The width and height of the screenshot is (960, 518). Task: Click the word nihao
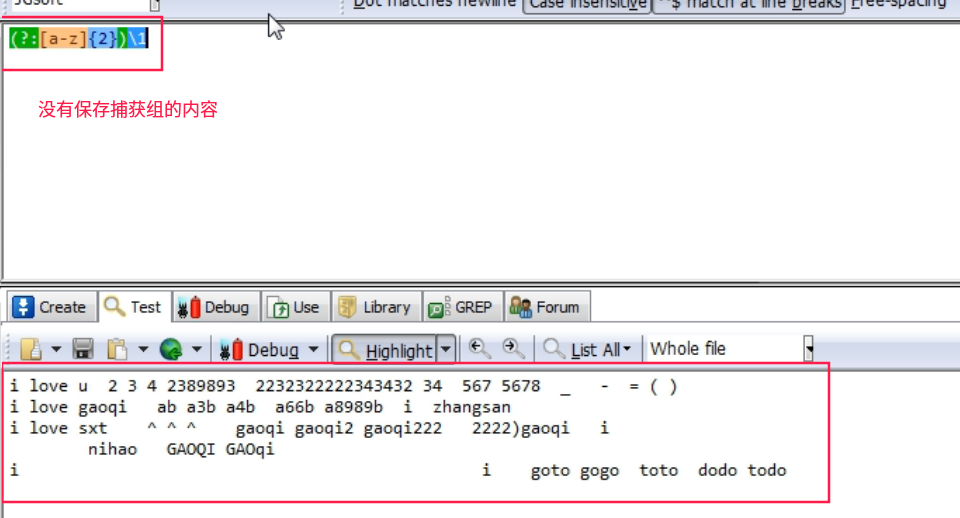click(x=113, y=449)
